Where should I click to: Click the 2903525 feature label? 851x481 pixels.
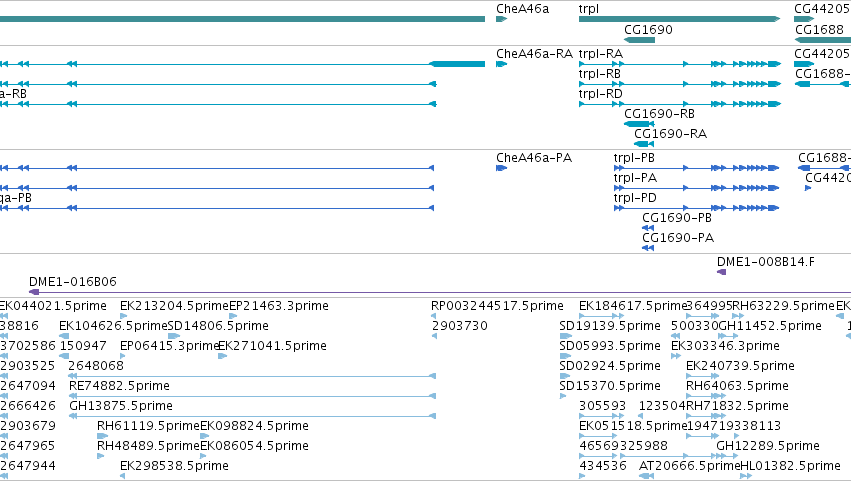28,366
